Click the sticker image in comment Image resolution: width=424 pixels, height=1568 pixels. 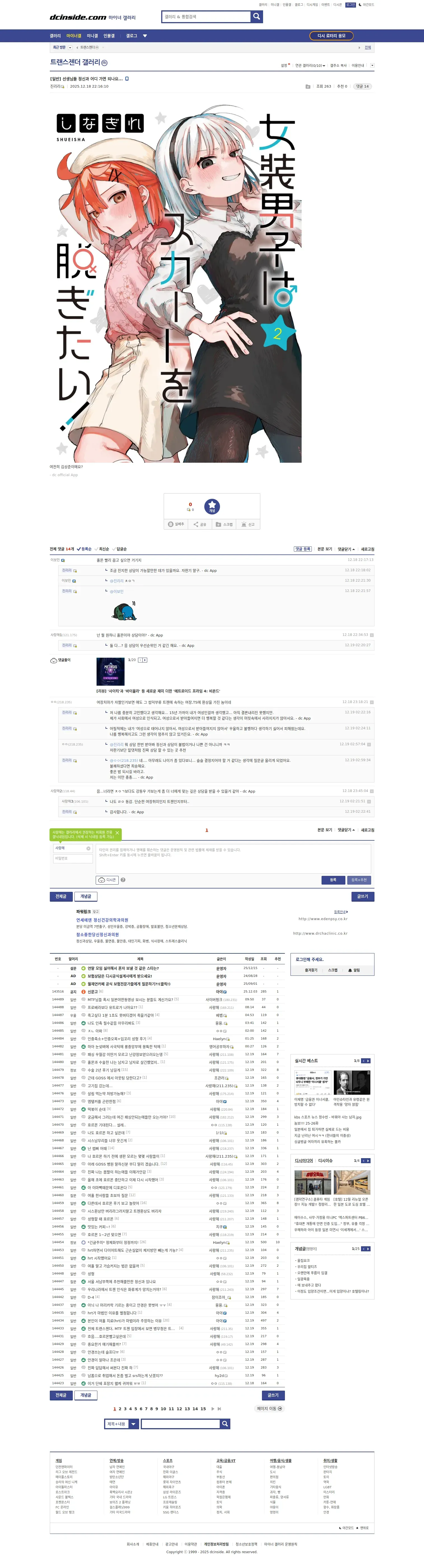click(x=124, y=610)
